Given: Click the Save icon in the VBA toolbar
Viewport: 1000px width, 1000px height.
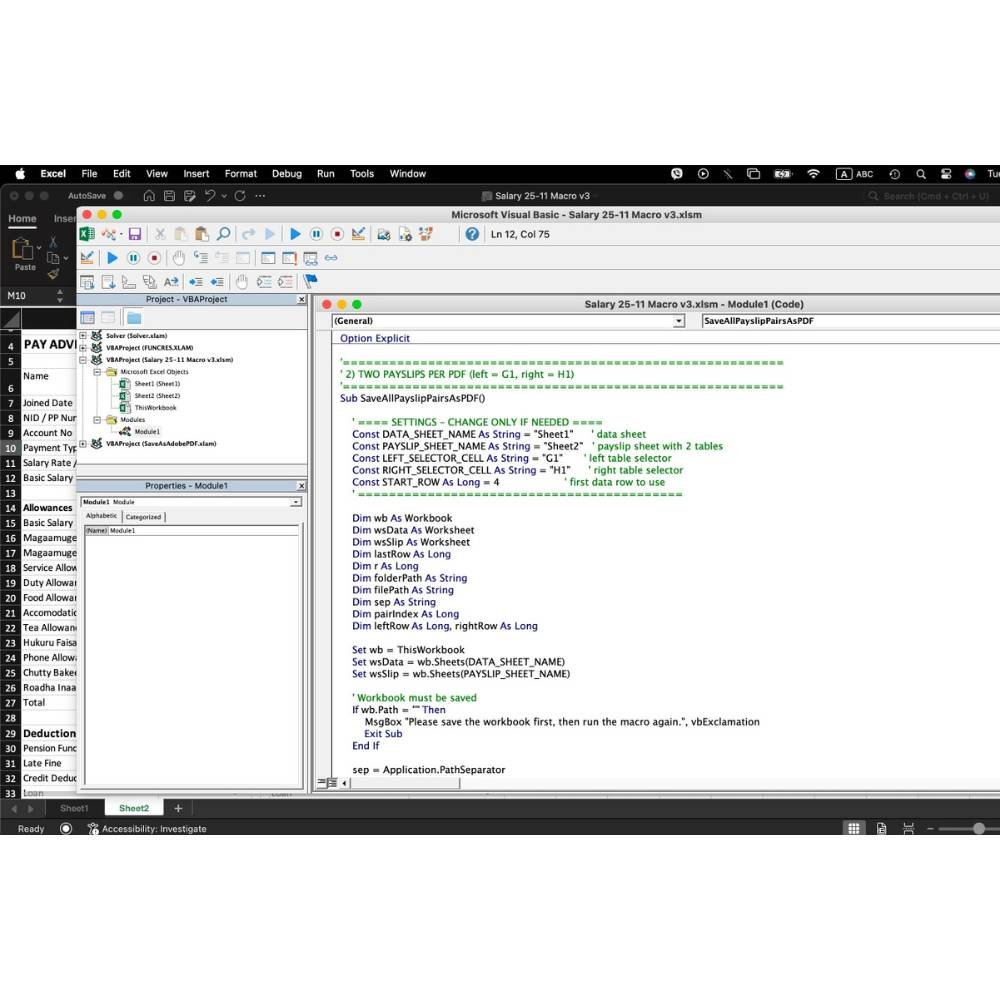Looking at the screenshot, I should click(x=134, y=234).
